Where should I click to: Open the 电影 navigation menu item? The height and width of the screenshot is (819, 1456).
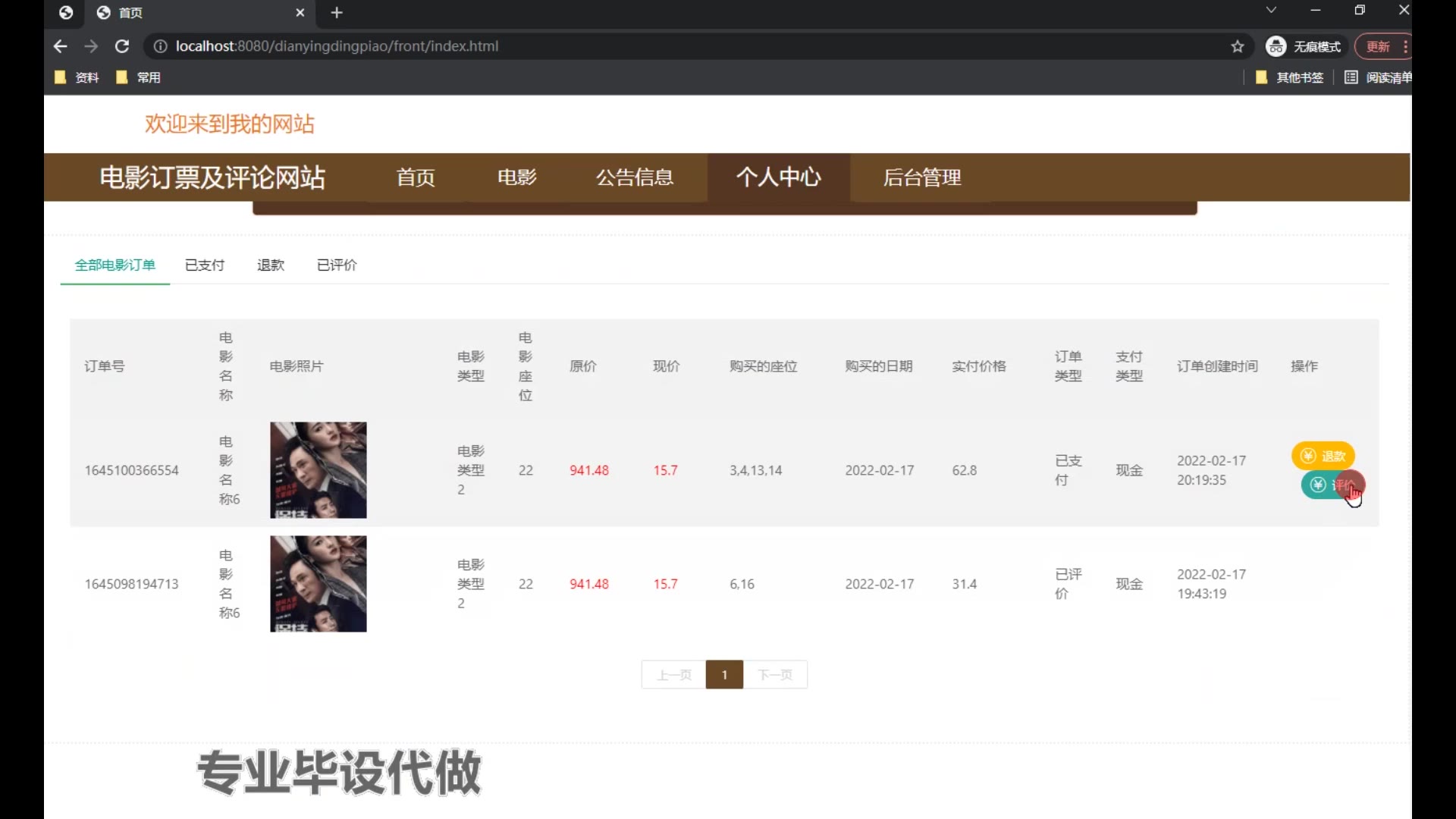tap(517, 177)
